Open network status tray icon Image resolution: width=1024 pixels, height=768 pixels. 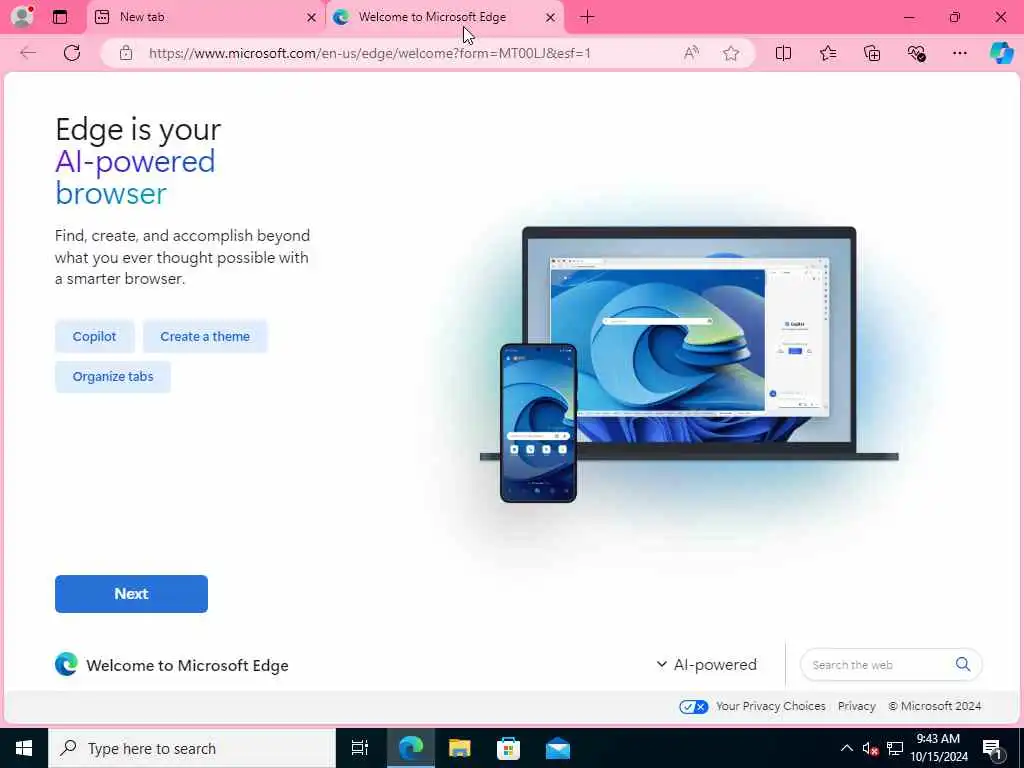895,748
